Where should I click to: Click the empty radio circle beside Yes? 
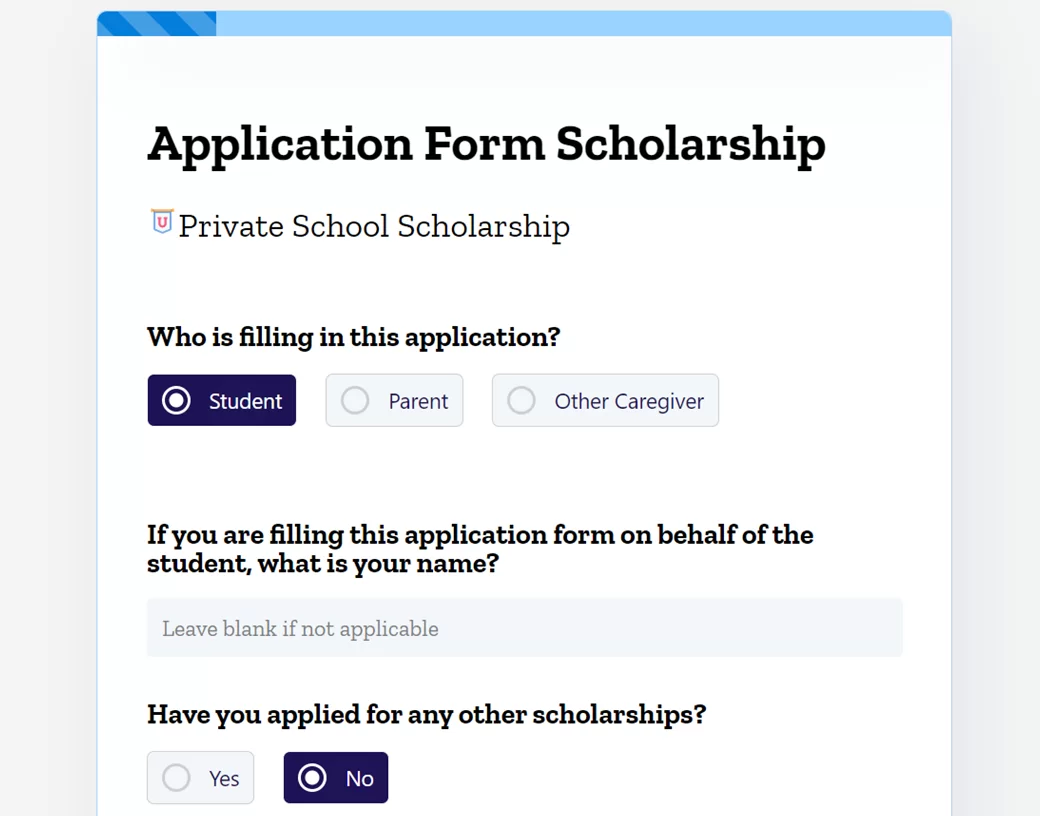(x=176, y=778)
